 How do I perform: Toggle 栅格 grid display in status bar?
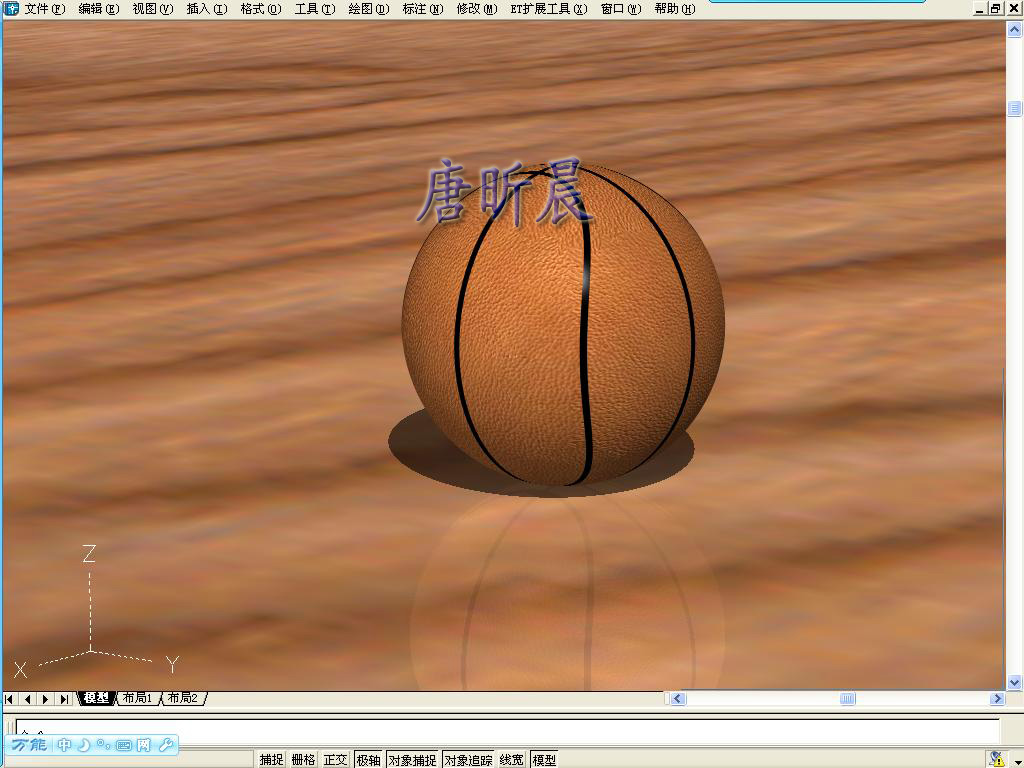303,760
